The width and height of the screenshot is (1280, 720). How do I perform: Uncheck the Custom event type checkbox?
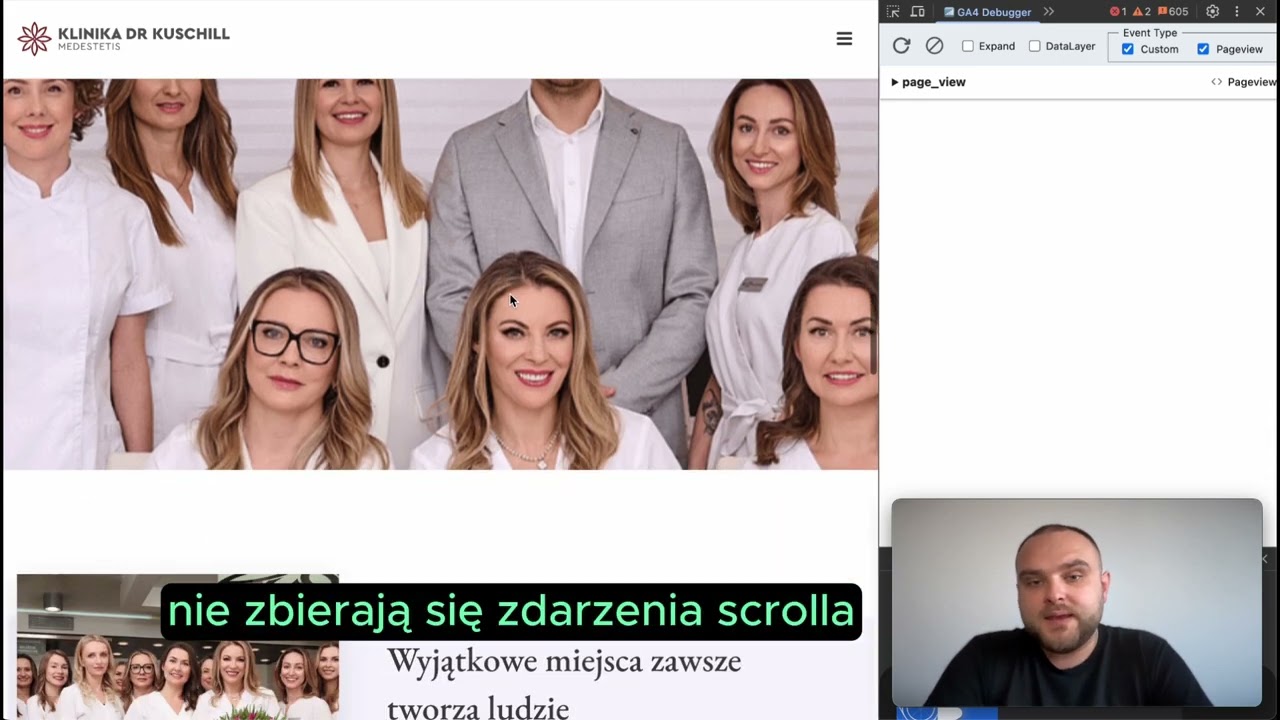click(1128, 49)
